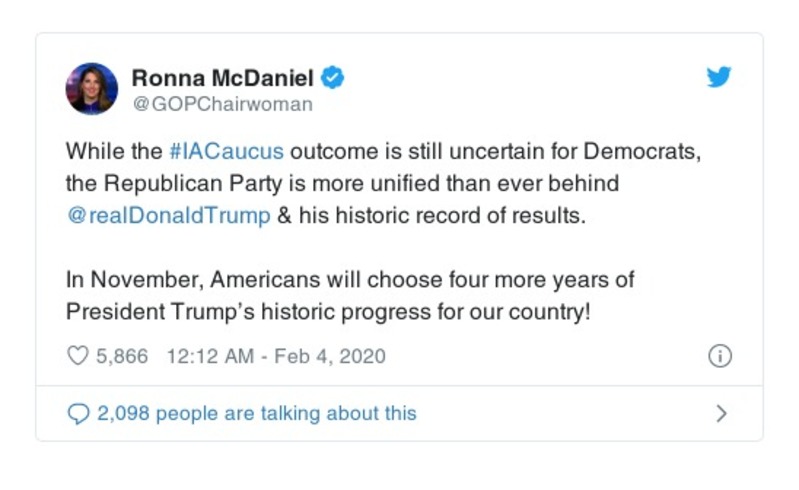Expand conversation with the right chevron arrow
Screen dimensions: 799x490
[x=721, y=413]
